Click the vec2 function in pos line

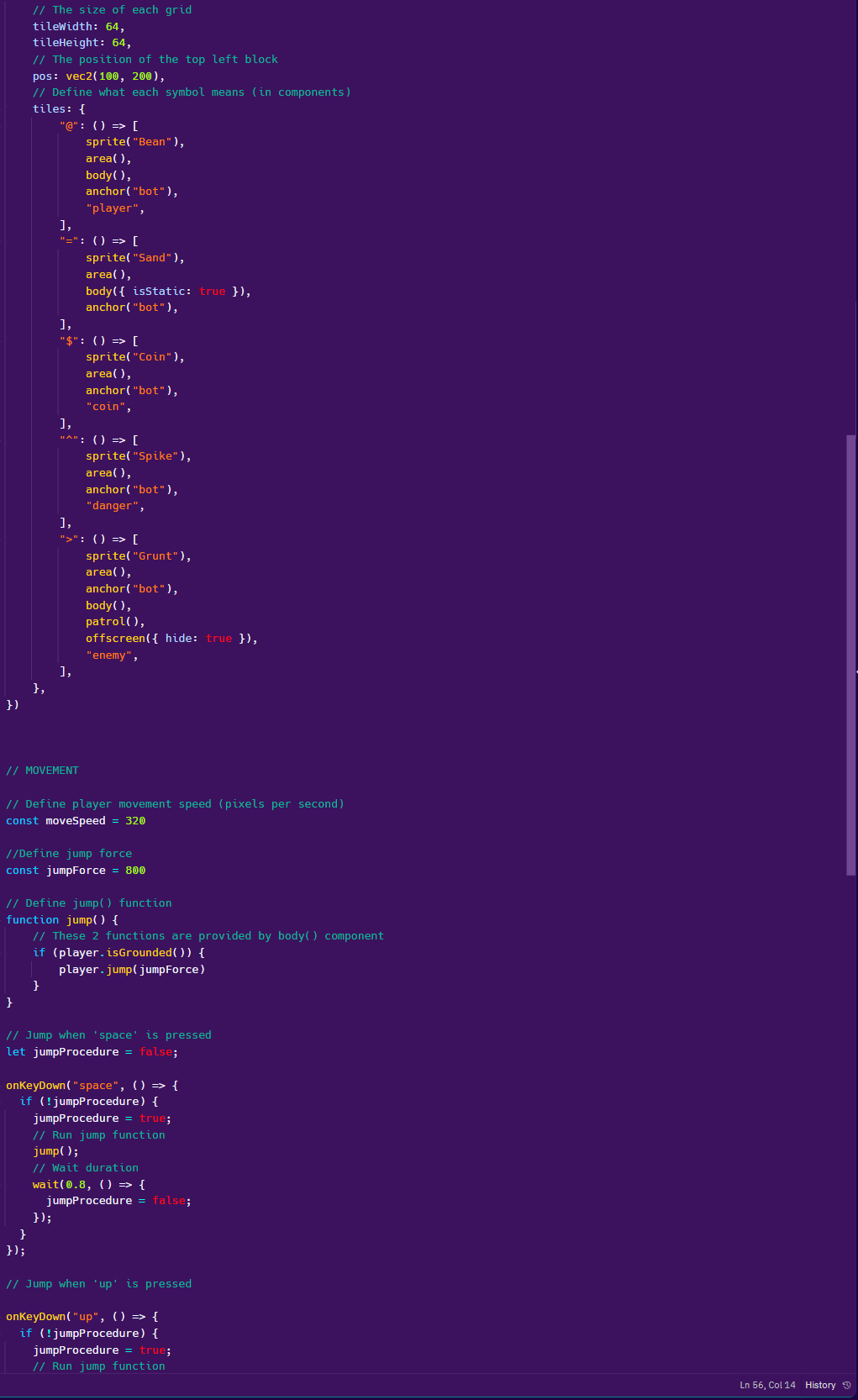pos(79,76)
